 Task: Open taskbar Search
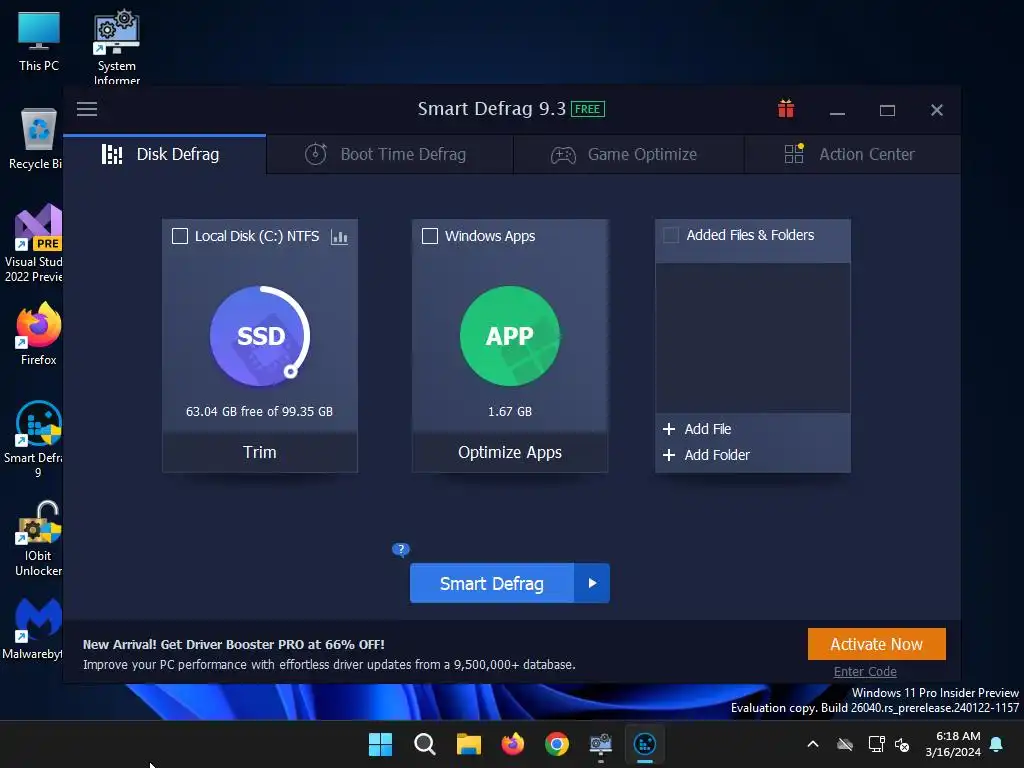pos(424,744)
